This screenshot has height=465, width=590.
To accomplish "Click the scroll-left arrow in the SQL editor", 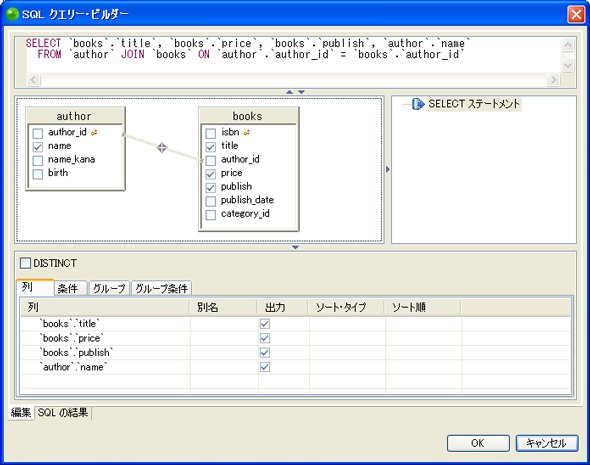I will [x=33, y=79].
